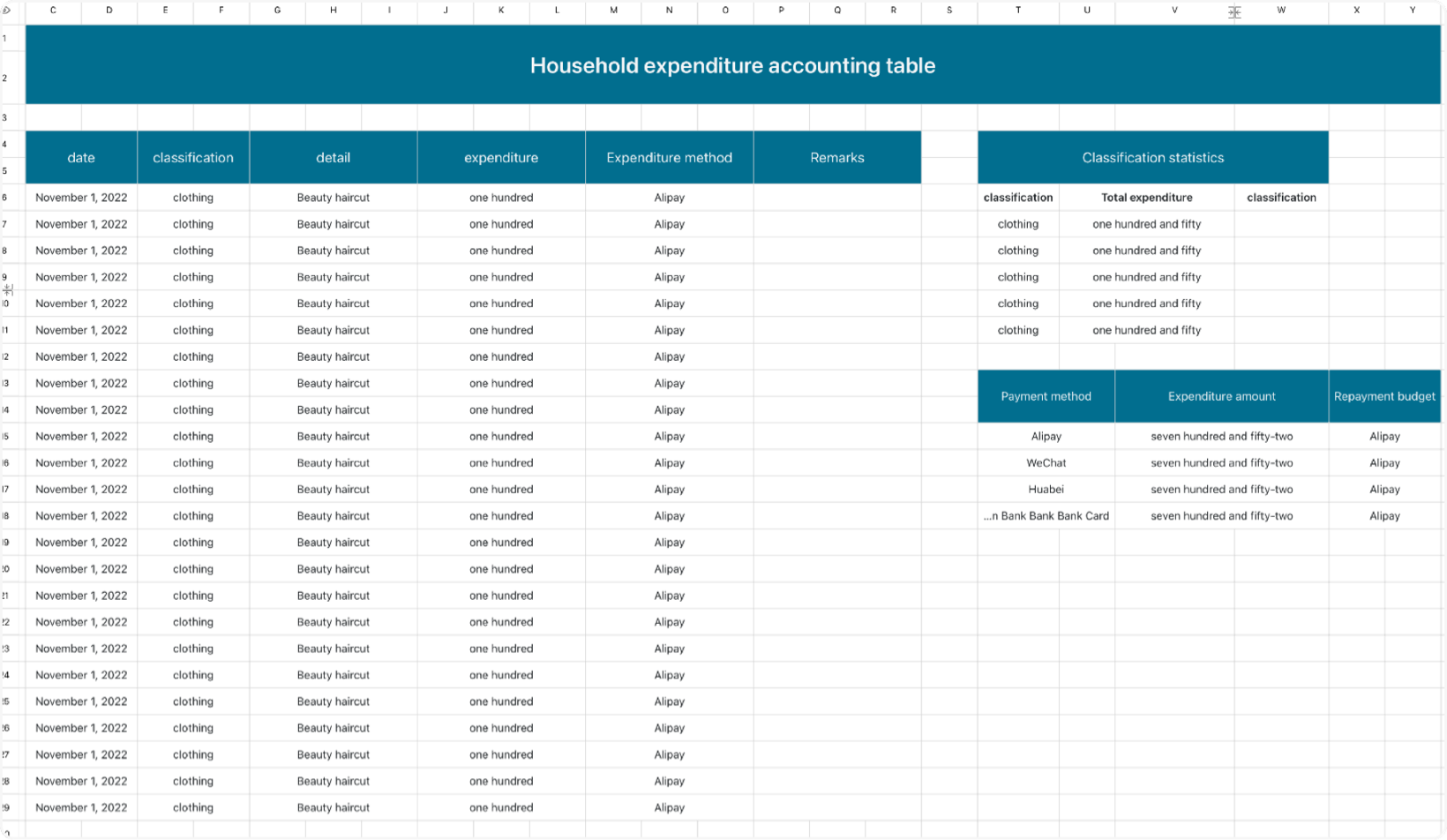1447x840 pixels.
Task: Select column V header
Action: click(1174, 11)
